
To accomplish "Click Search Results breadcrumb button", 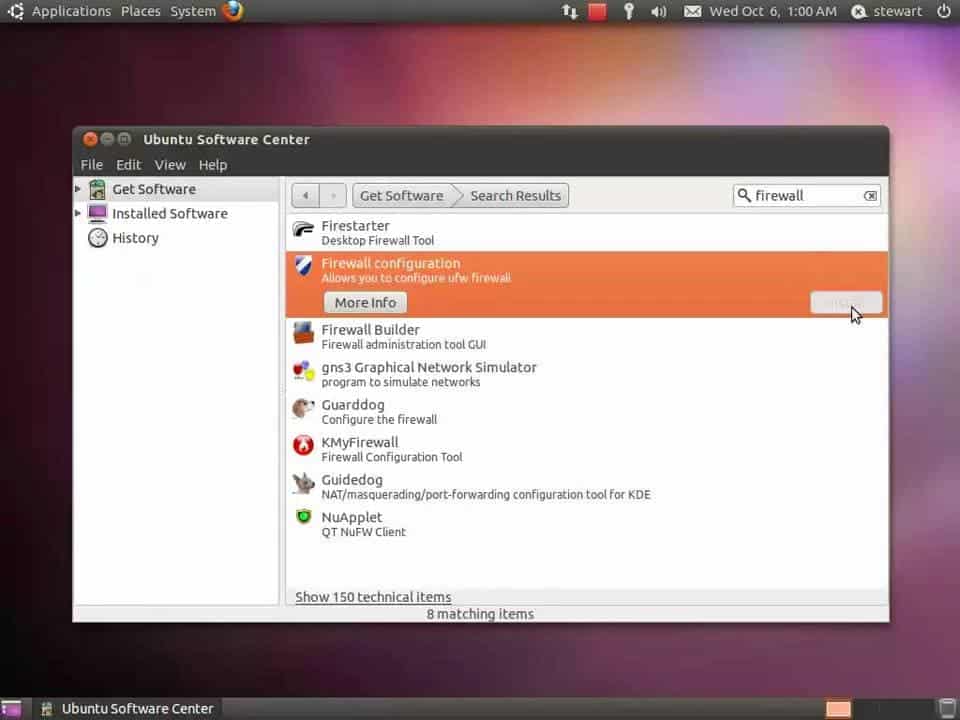I will click(516, 196).
